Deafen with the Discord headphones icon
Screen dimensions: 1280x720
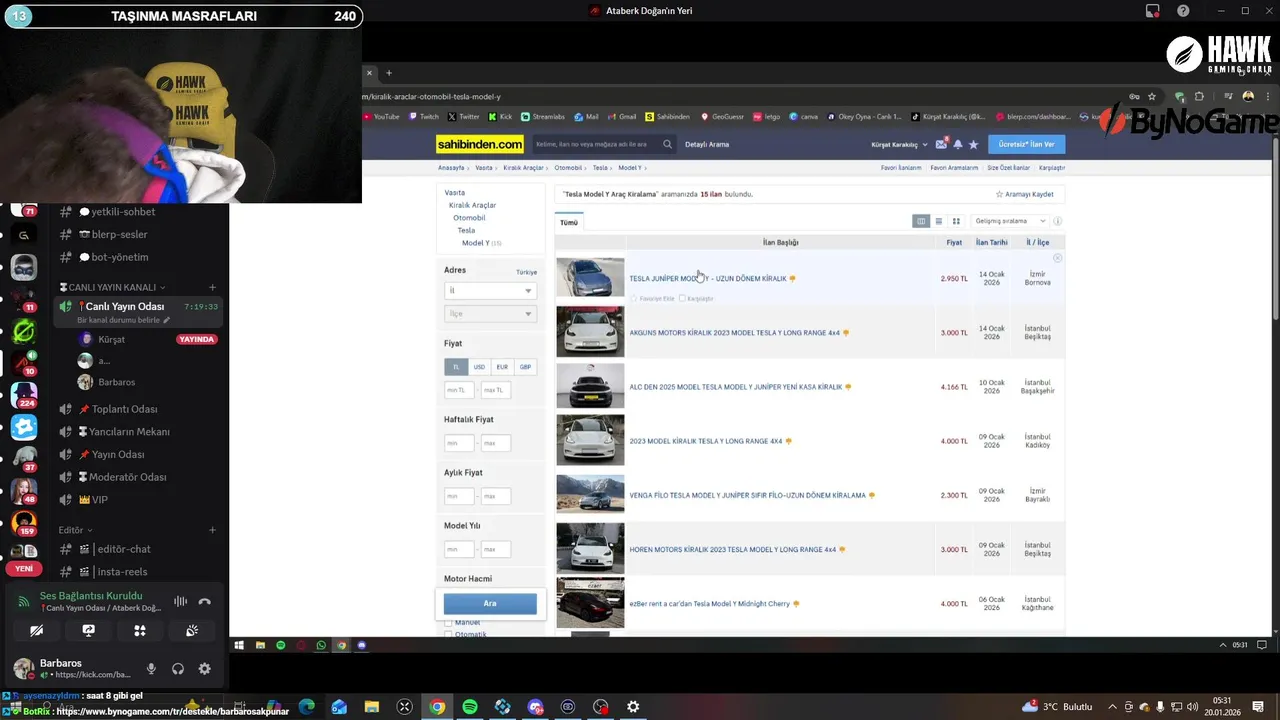pos(178,669)
